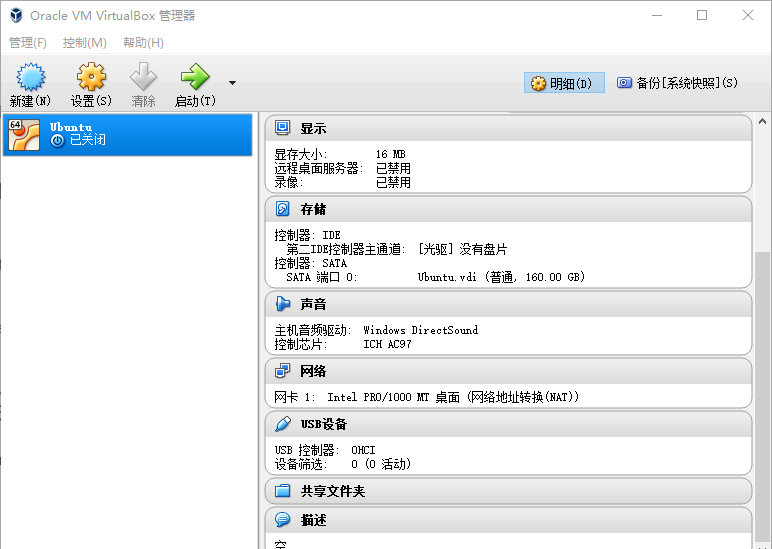Switch to 备份[系统快照] snapshots view

click(677, 83)
